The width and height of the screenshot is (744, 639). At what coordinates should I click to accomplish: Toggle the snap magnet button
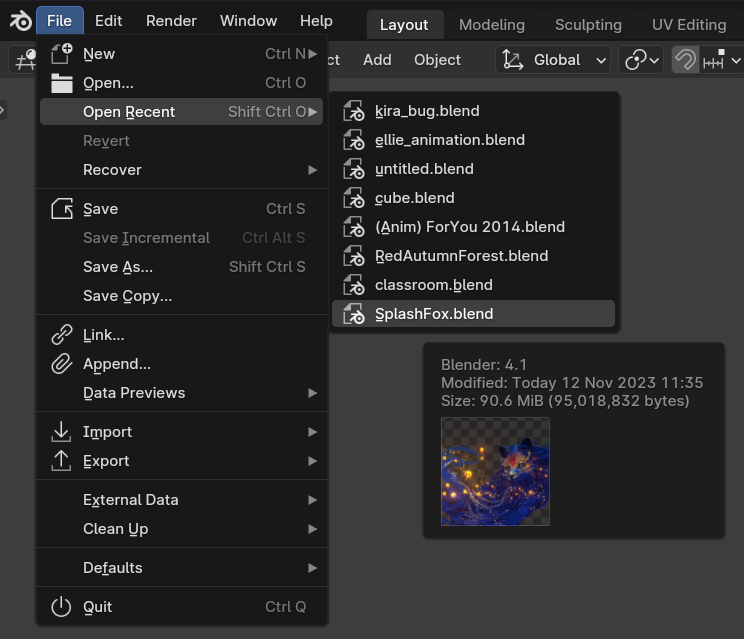685,60
